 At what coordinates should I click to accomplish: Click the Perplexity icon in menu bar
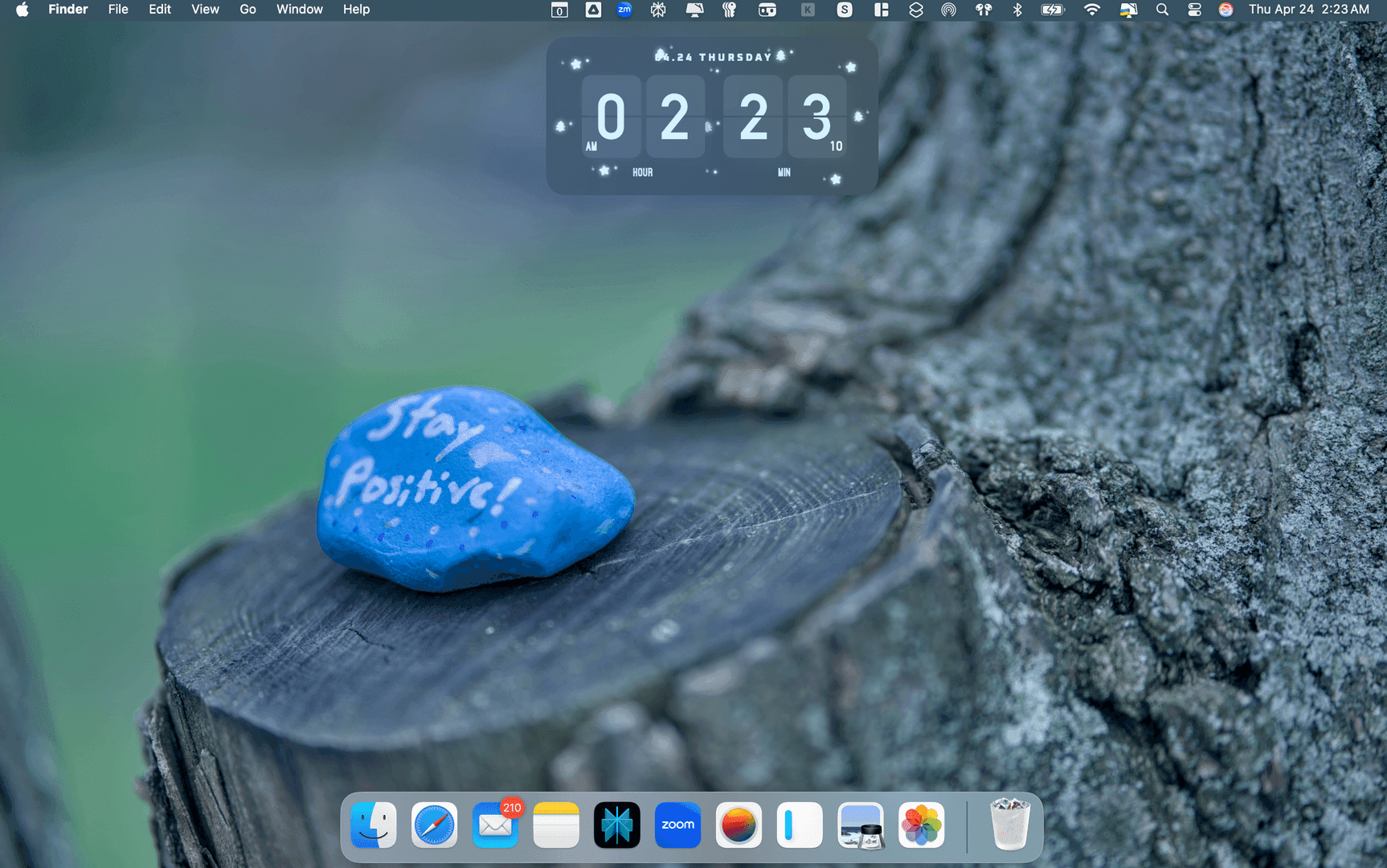click(658, 10)
